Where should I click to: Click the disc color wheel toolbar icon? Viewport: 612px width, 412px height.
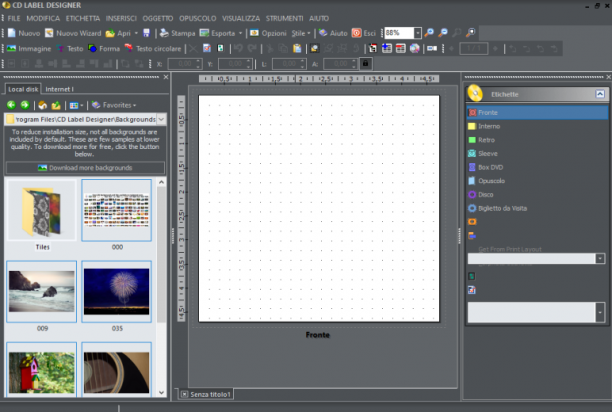coord(415,48)
